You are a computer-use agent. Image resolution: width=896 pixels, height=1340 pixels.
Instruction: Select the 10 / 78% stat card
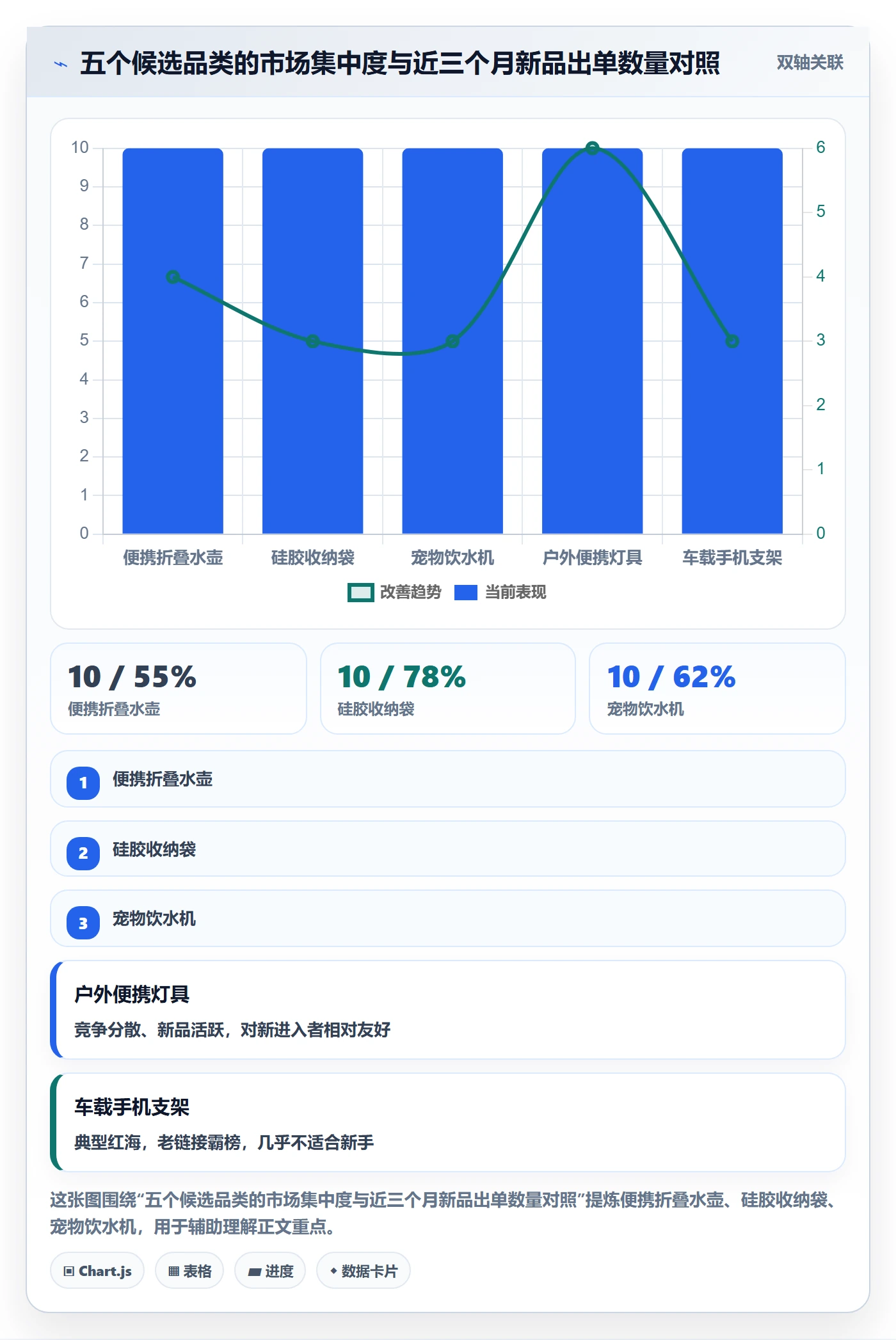click(448, 689)
